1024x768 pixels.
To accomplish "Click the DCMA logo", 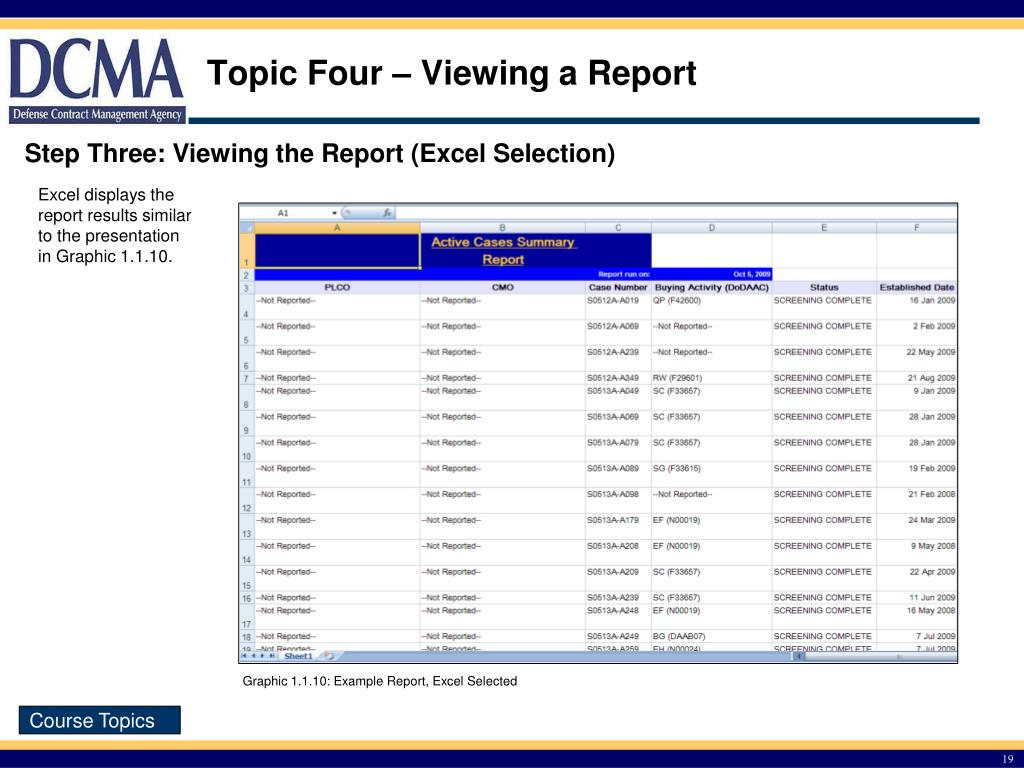I will click(97, 80).
